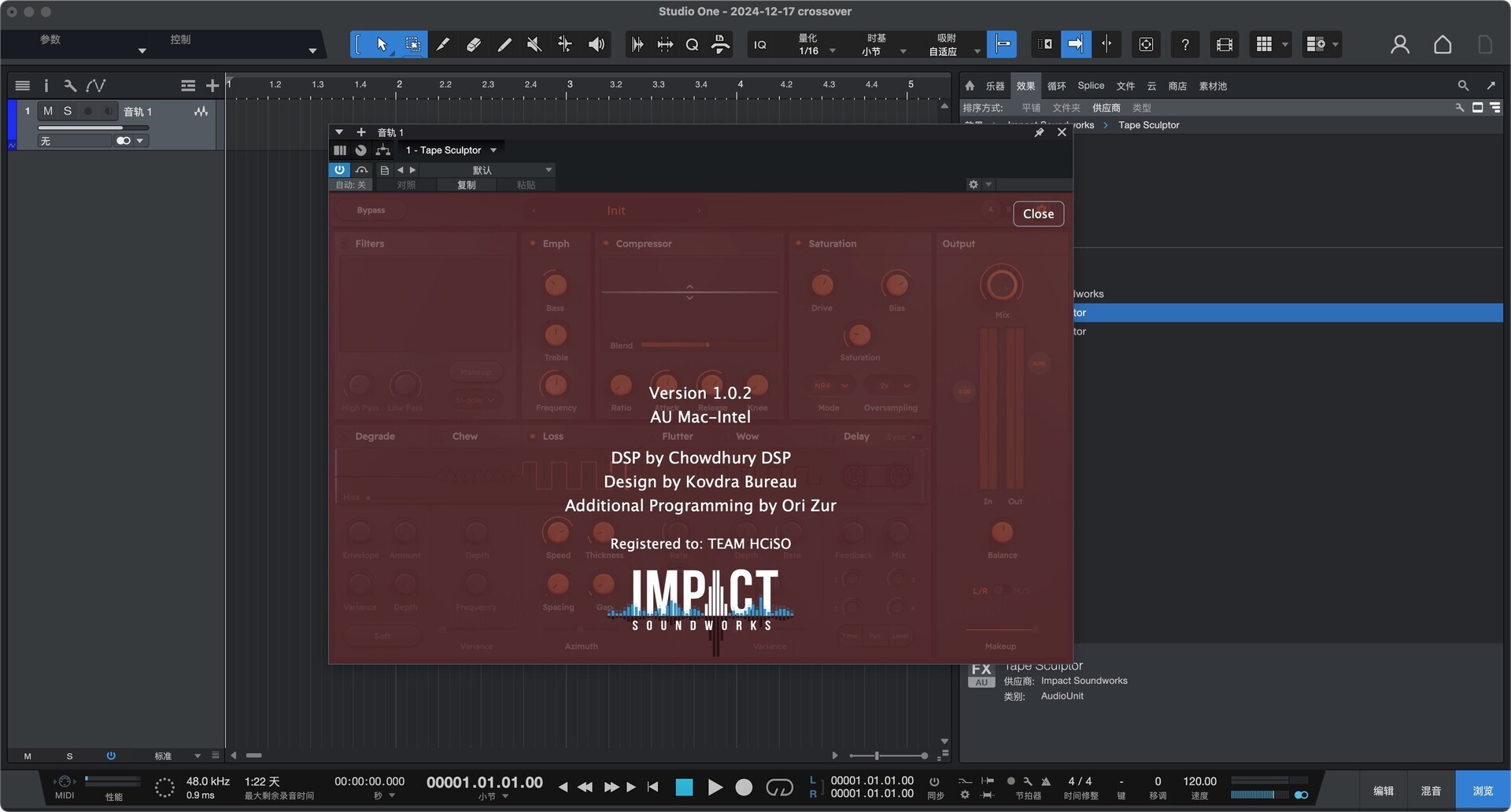The image size is (1511, 812).
Task: Rewind with the double-left arrows
Action: [585, 787]
